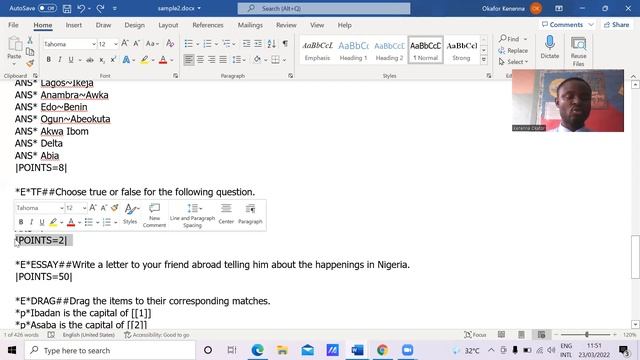This screenshot has height=360, width=640.
Task: Toggle Bold in ribbon Font group
Action: 49,60
